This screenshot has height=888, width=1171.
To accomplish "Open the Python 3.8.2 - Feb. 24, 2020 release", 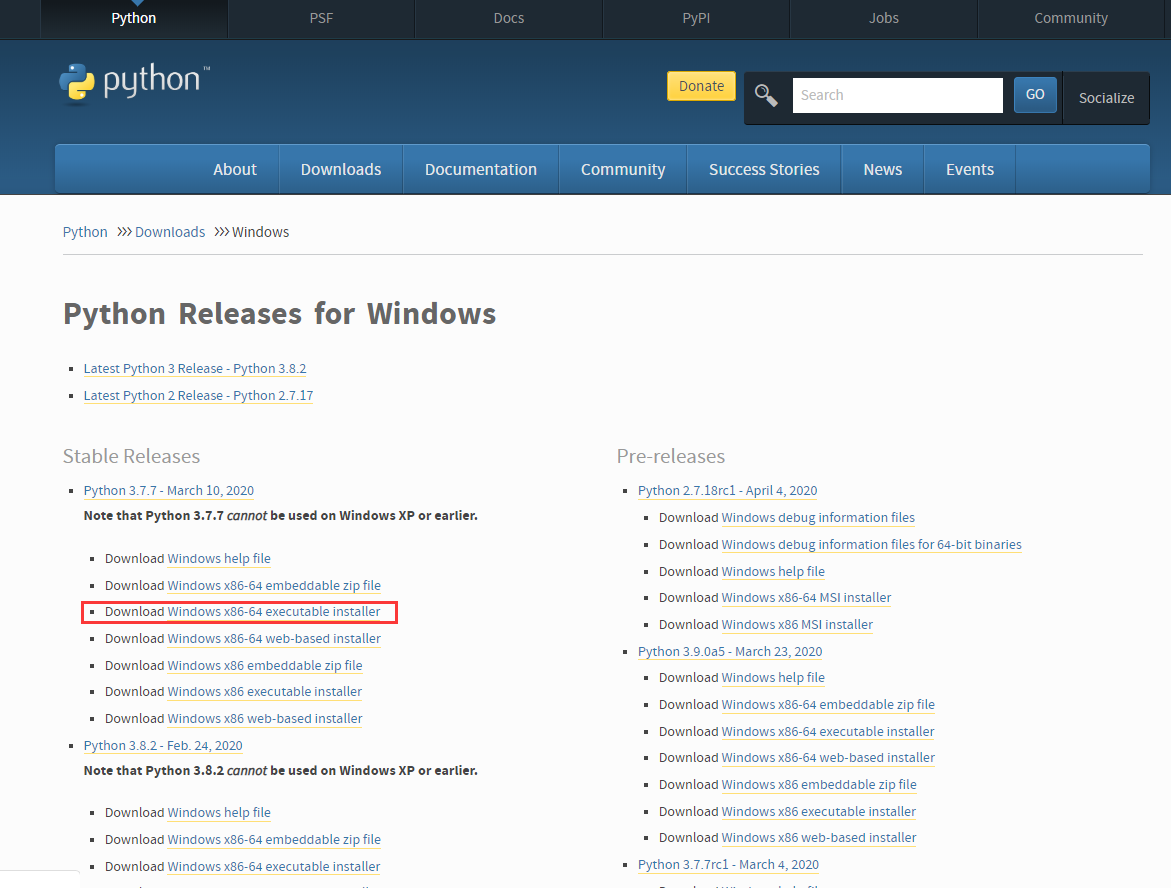I will pos(163,745).
